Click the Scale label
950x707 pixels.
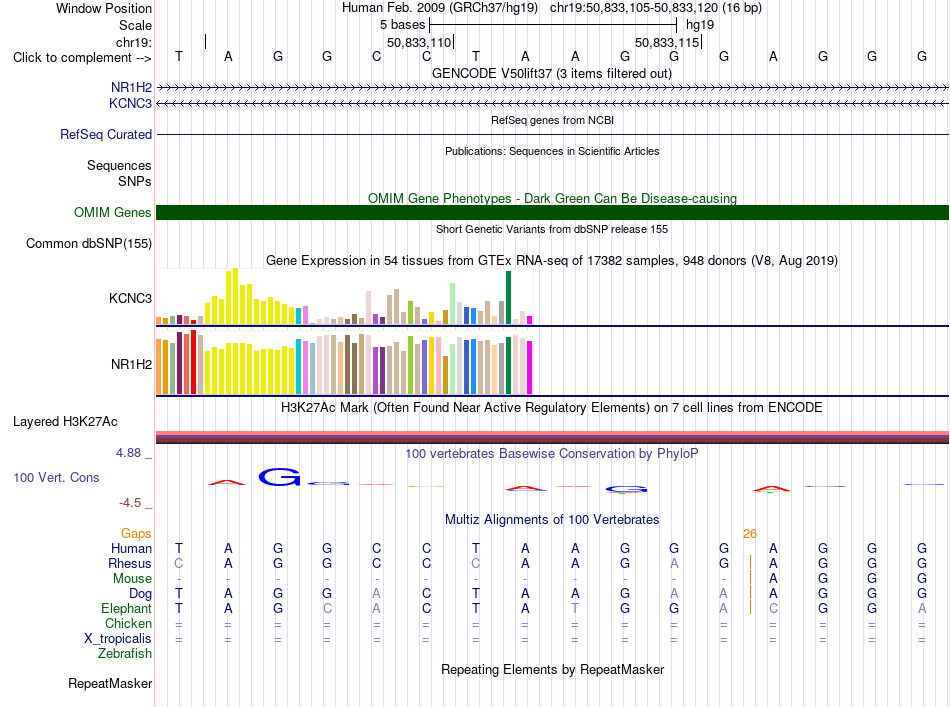[135, 25]
